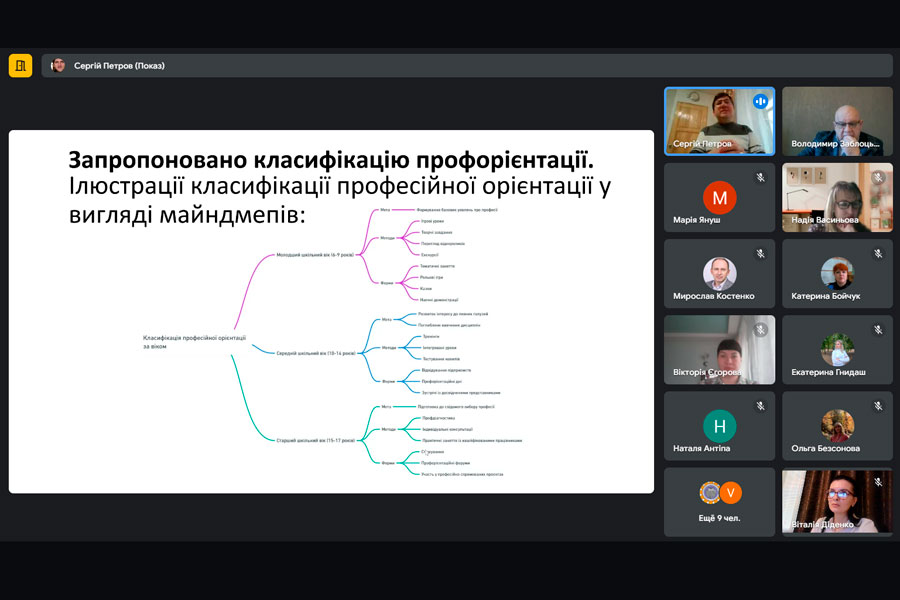This screenshot has width=900, height=600.
Task: Click mindmap root node Класифікація професійної орієнтації за віком
Action: coord(194,342)
